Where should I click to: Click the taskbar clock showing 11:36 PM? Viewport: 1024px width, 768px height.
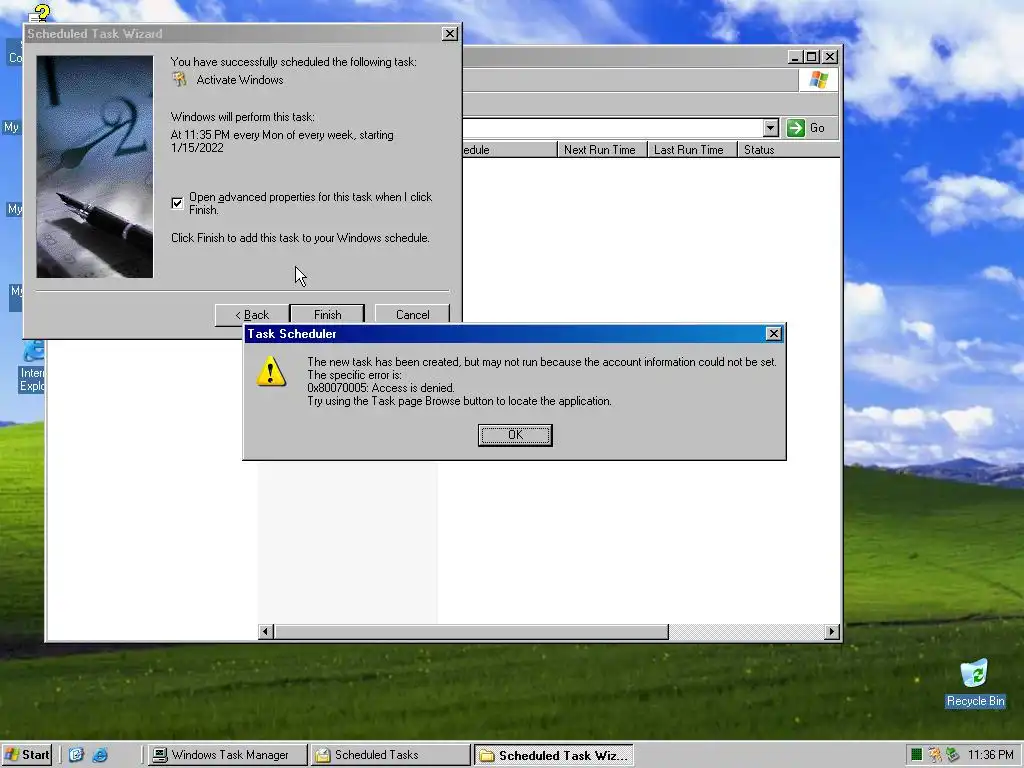coord(990,755)
